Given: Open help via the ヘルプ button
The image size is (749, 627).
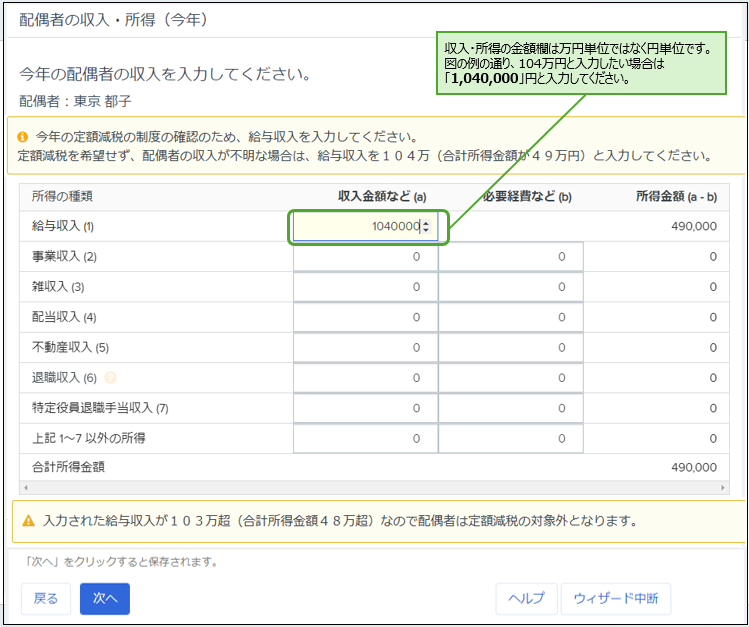Looking at the screenshot, I should tap(526, 598).
